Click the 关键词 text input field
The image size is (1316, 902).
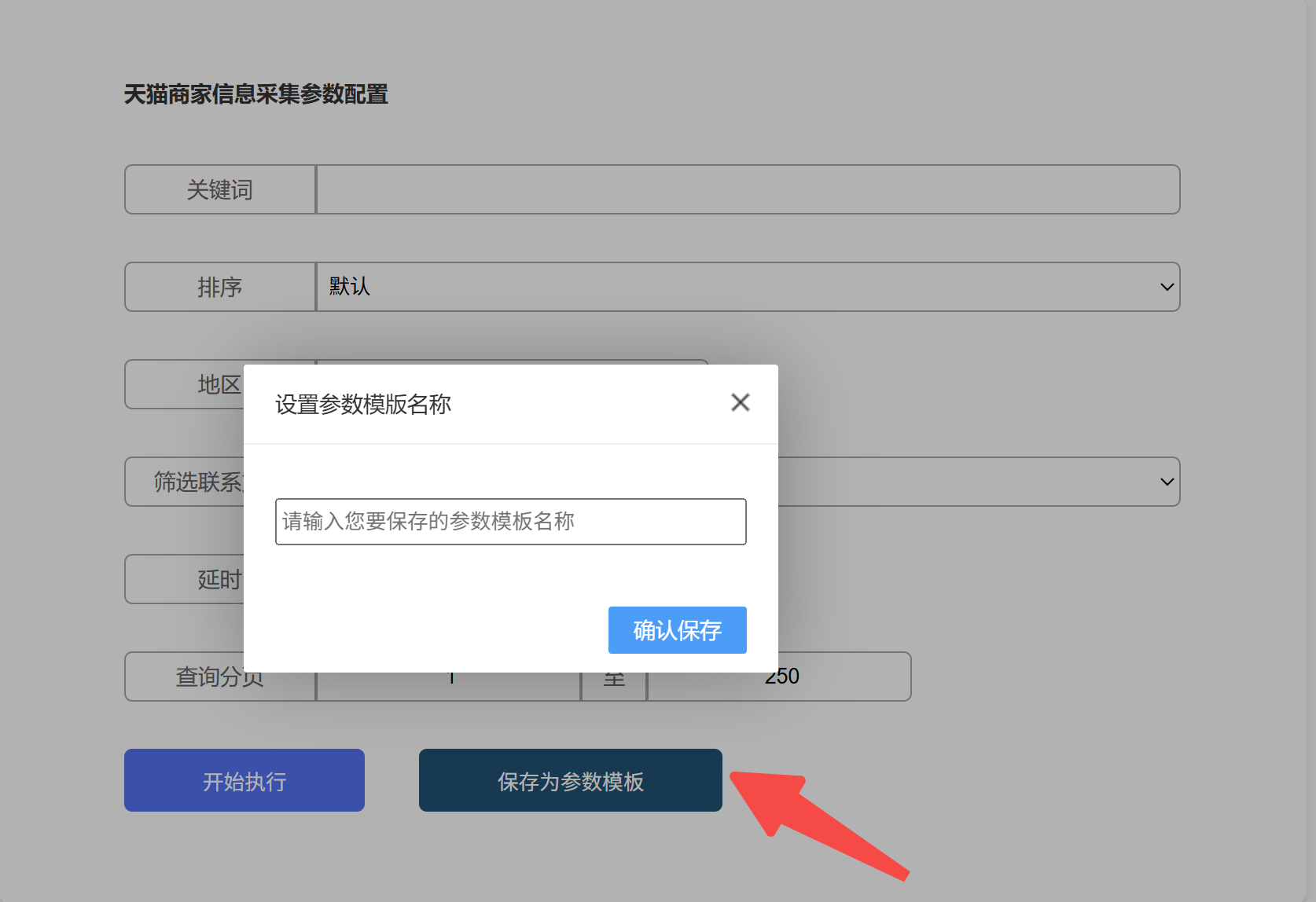coord(748,189)
